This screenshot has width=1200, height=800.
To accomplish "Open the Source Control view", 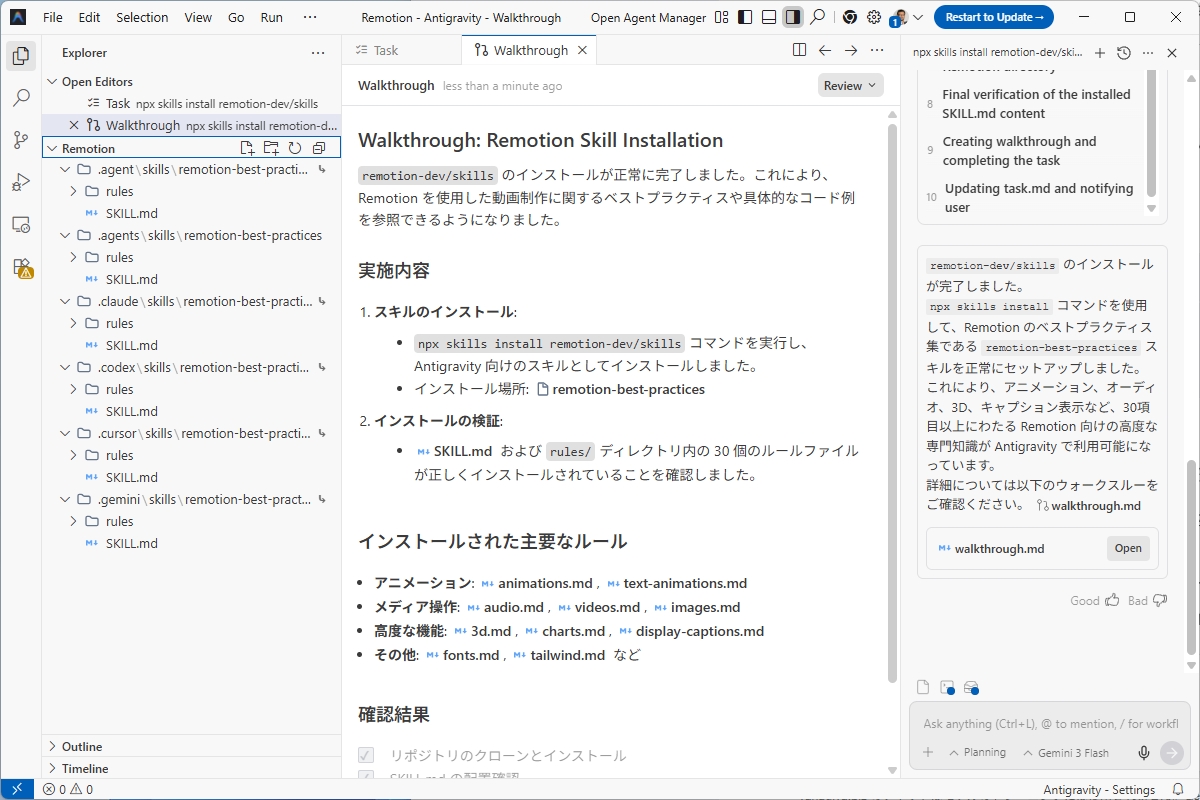I will tap(20, 140).
